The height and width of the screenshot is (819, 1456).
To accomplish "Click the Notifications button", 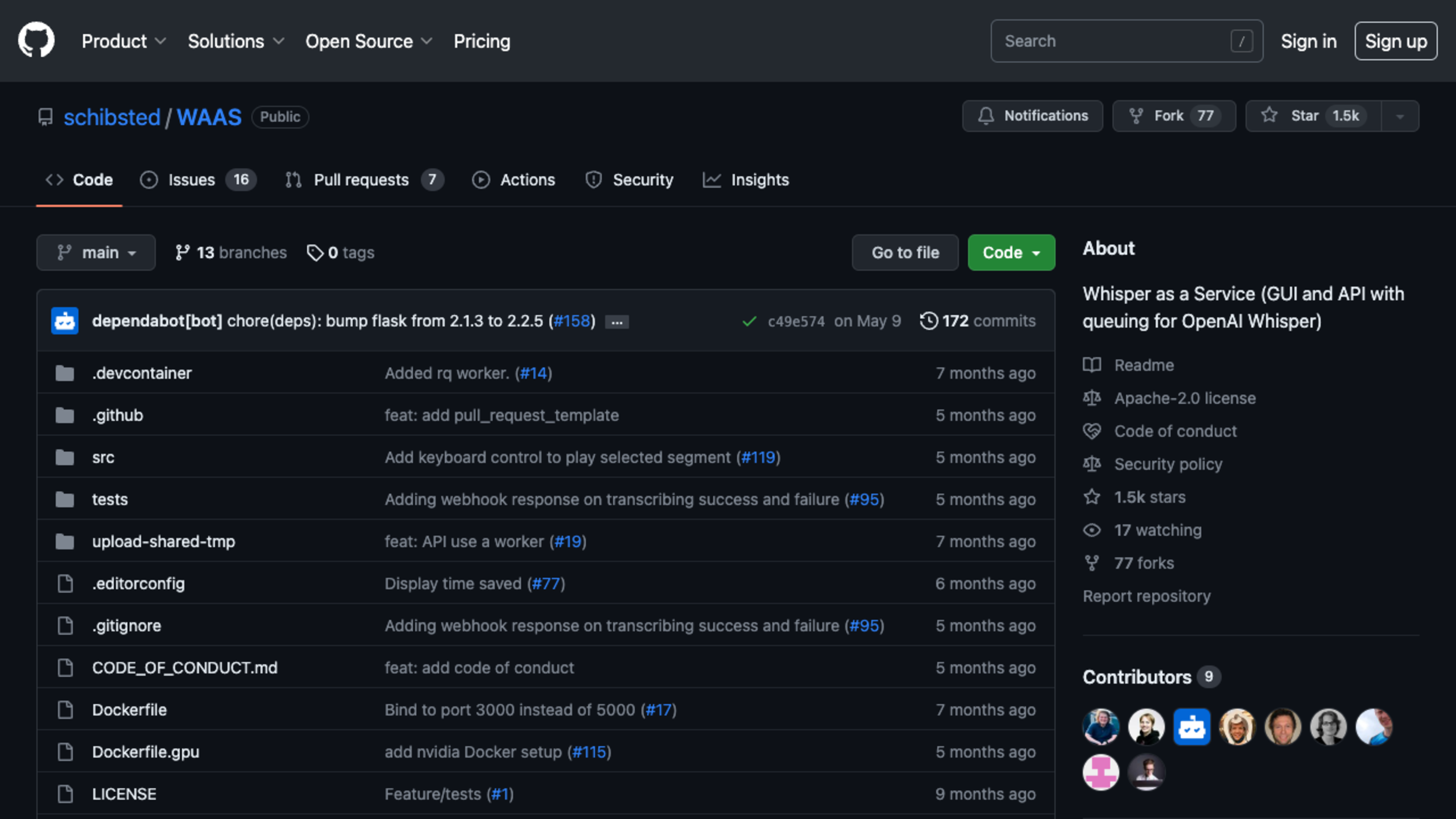I will (1032, 116).
